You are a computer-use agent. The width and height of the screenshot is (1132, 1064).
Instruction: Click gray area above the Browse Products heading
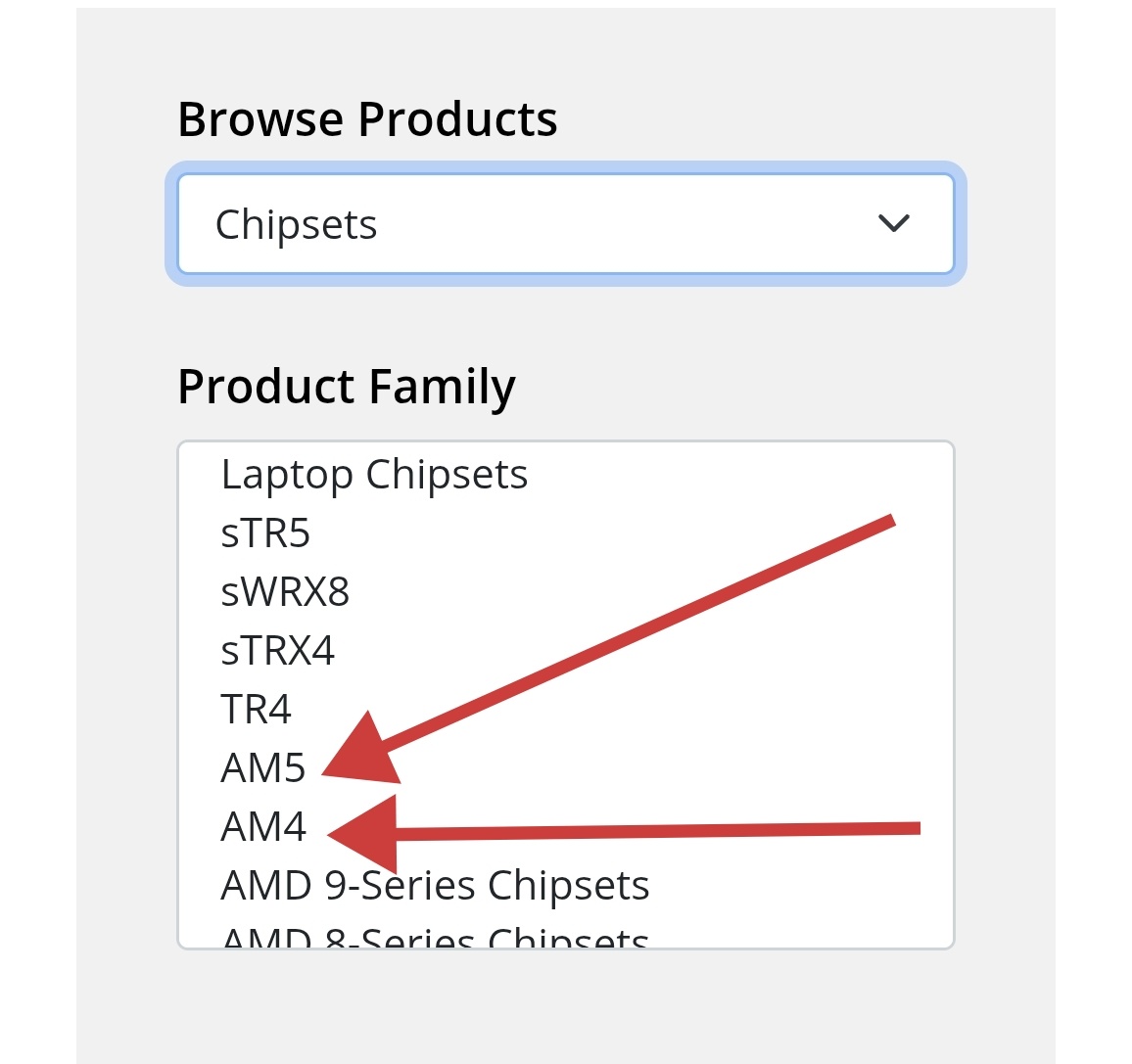point(565,49)
